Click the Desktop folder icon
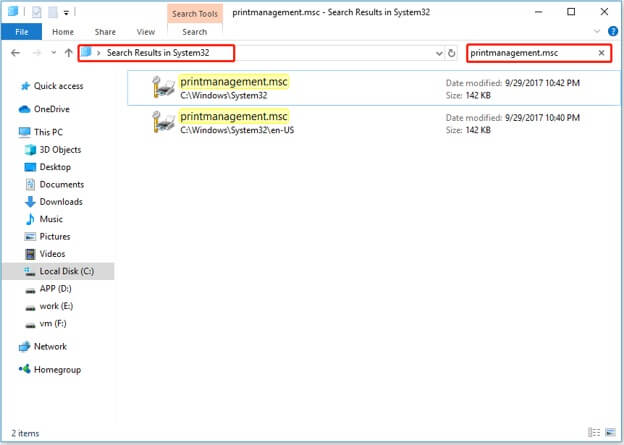 pyautogui.click(x=30, y=167)
